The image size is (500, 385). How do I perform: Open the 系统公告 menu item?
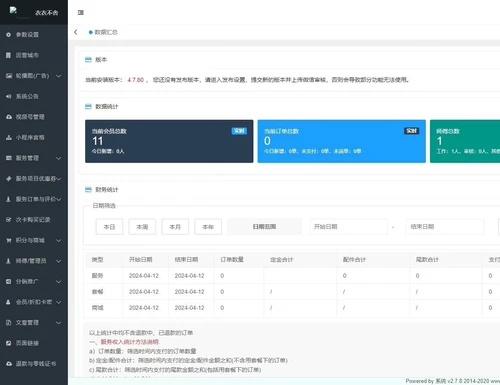pyautogui.click(x=34, y=97)
